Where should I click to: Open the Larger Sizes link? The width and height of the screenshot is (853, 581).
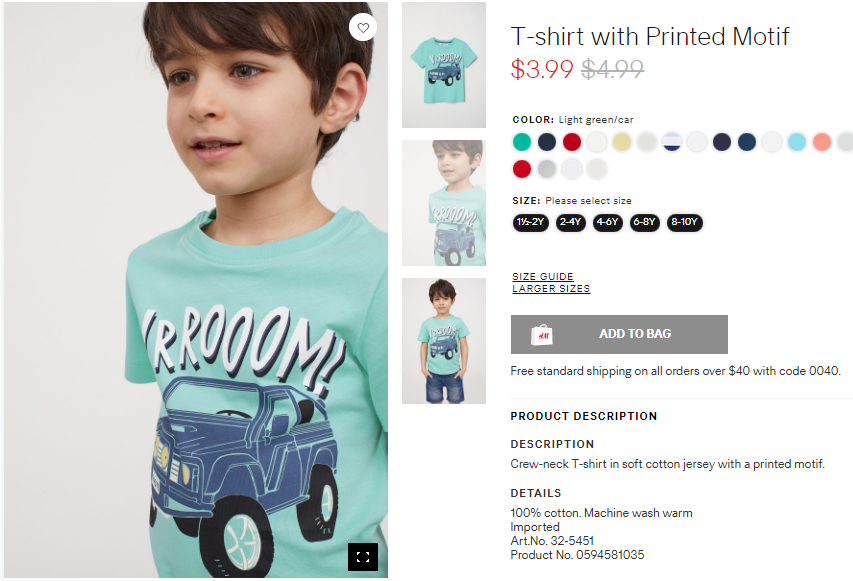point(551,288)
